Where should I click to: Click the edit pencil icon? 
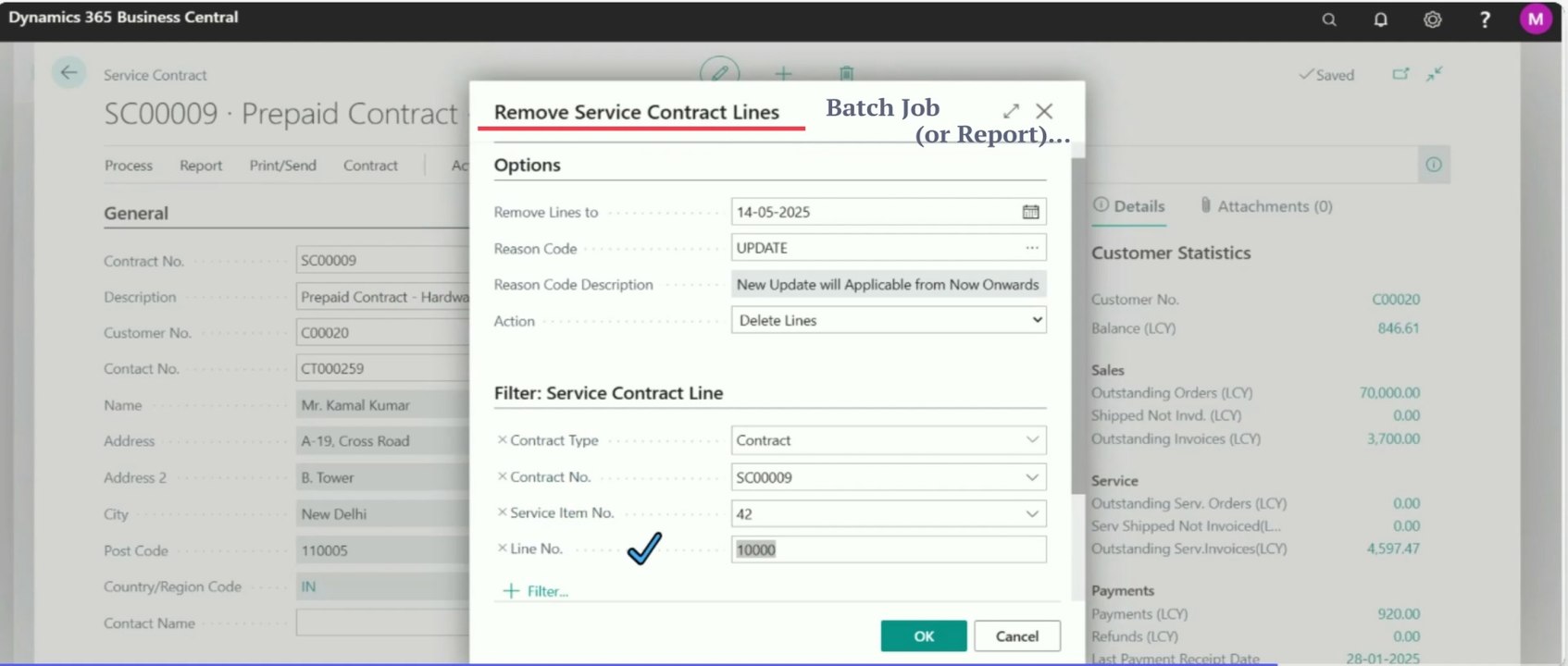pos(719,72)
